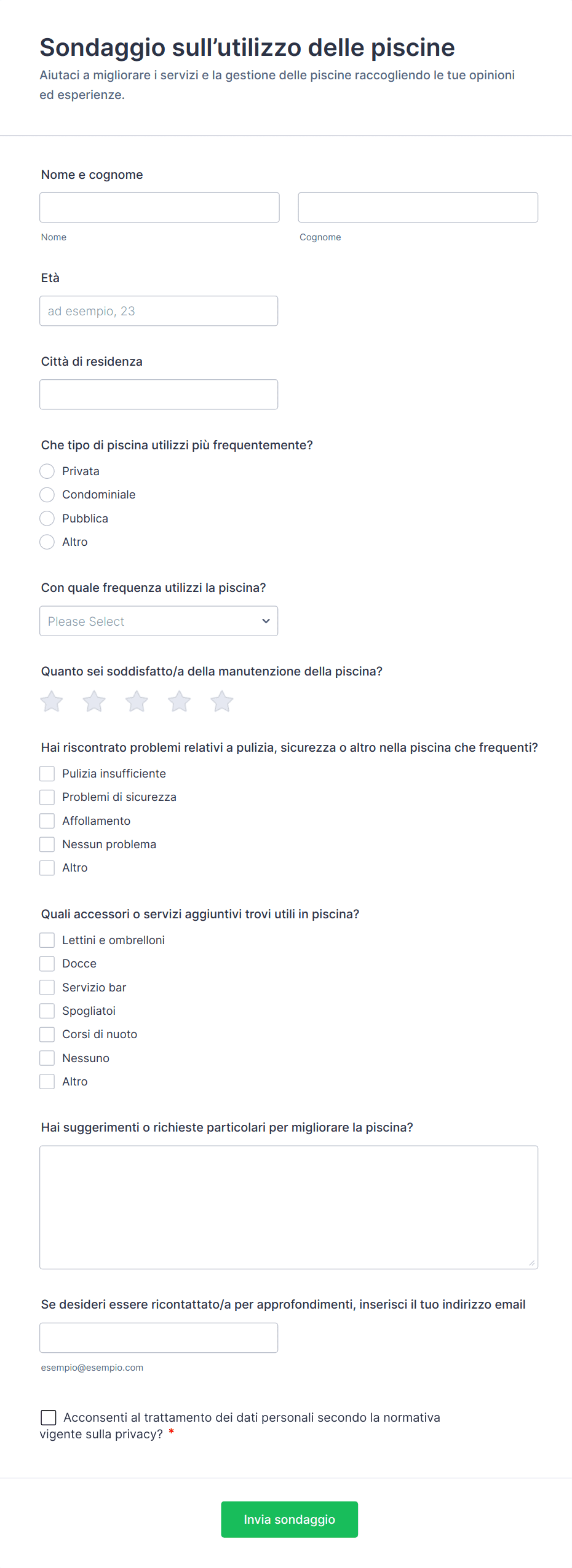This screenshot has height=1568, width=572.
Task: Choose the Condominiale radio option
Action: [x=47, y=495]
